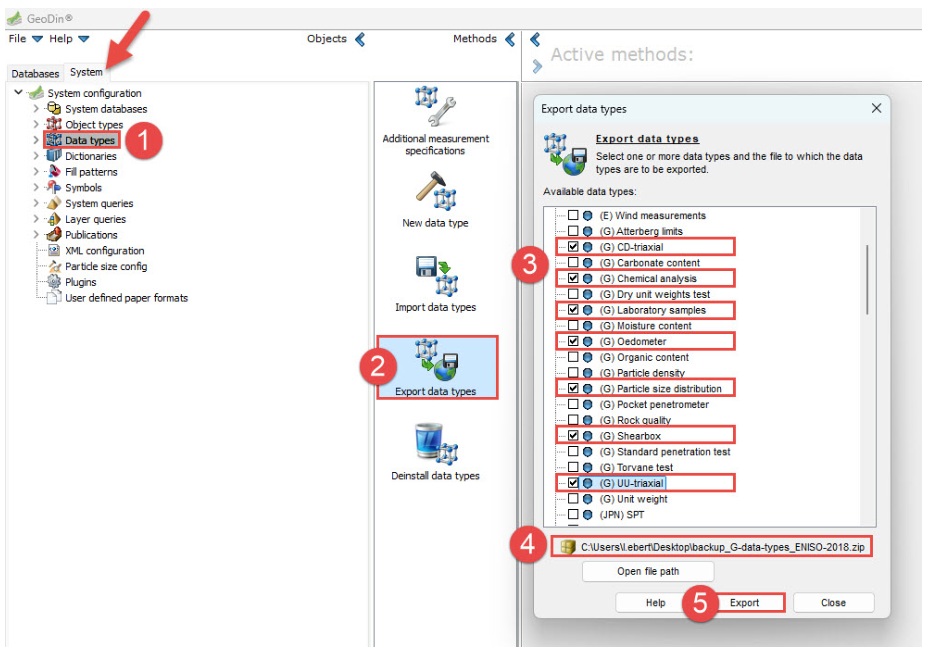Select the New data type hammer icon
Viewport: 928px width, 651px height.
435,192
